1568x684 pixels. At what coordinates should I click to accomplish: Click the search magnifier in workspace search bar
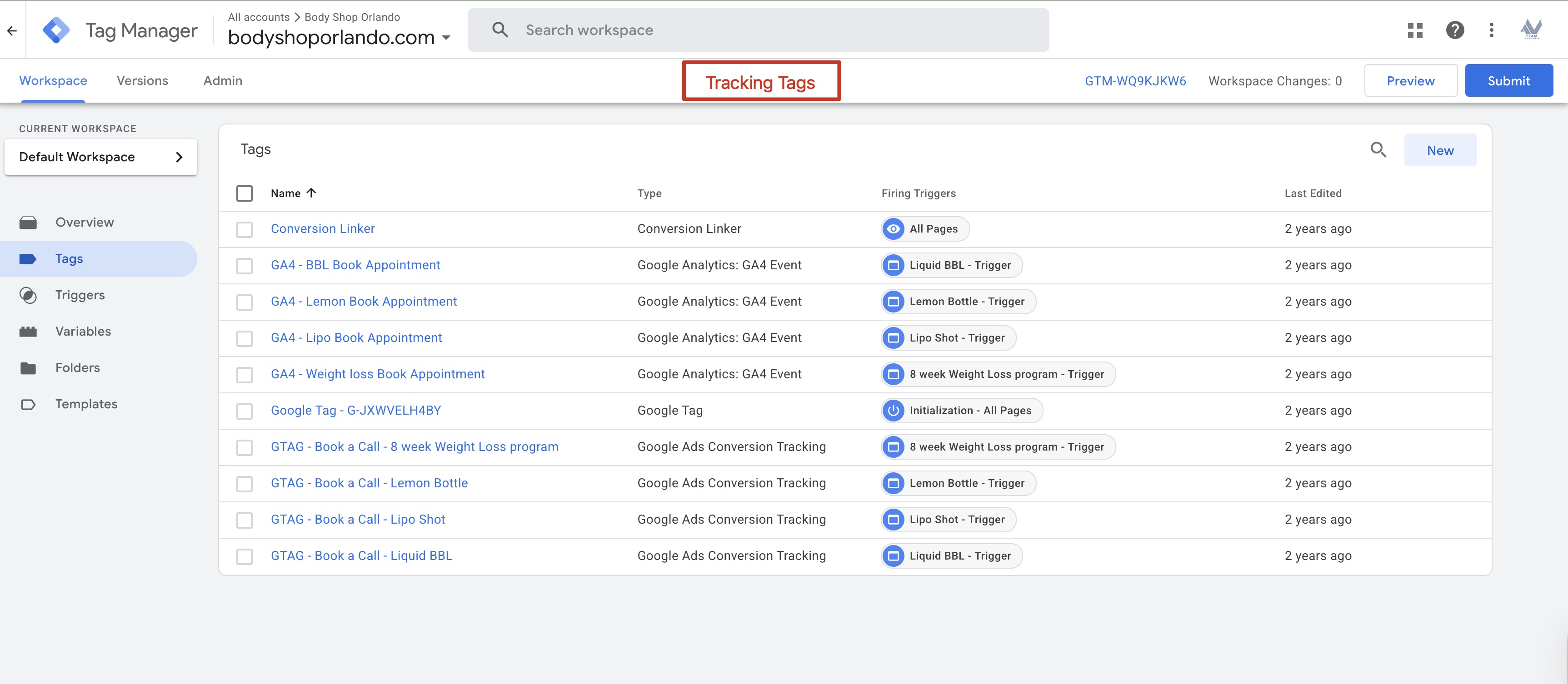click(x=500, y=30)
